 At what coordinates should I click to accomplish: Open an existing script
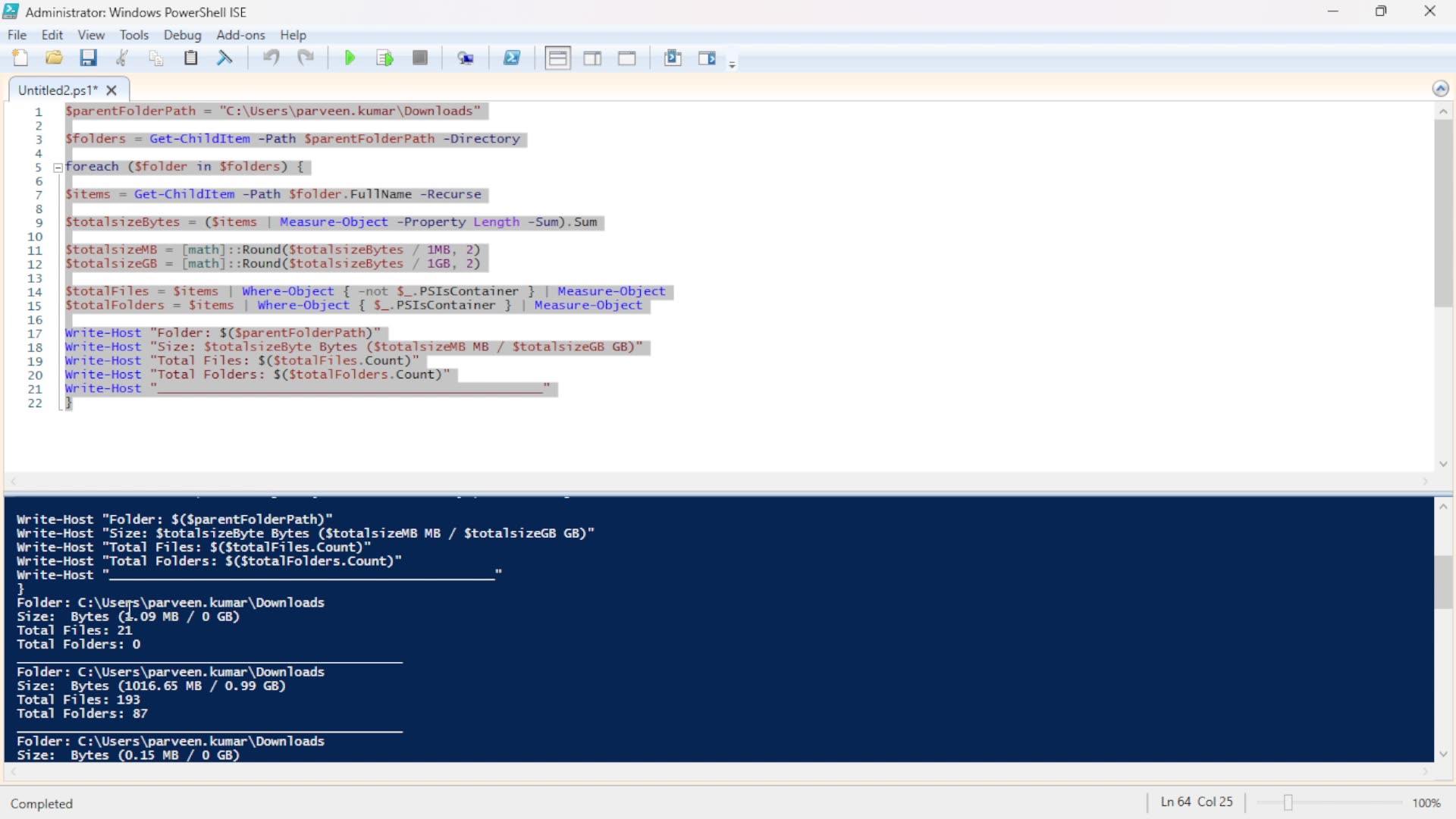[54, 57]
